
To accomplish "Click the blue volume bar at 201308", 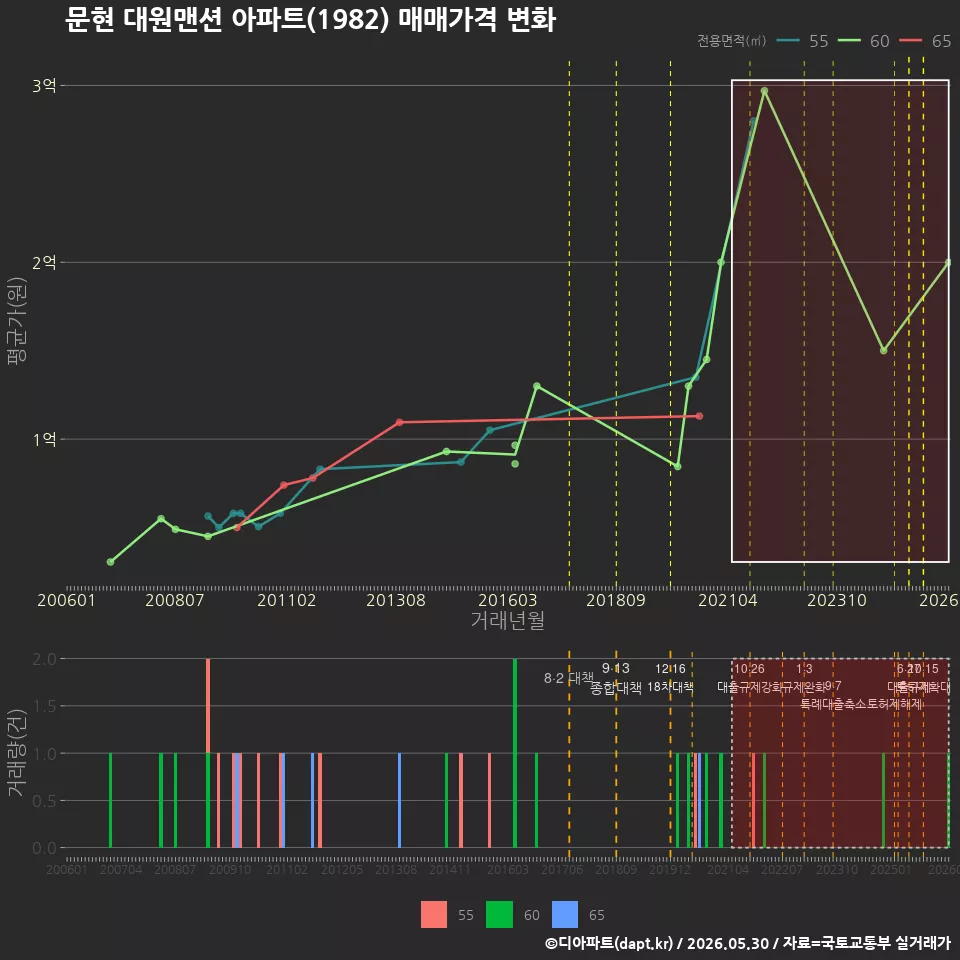I will pos(400,800).
